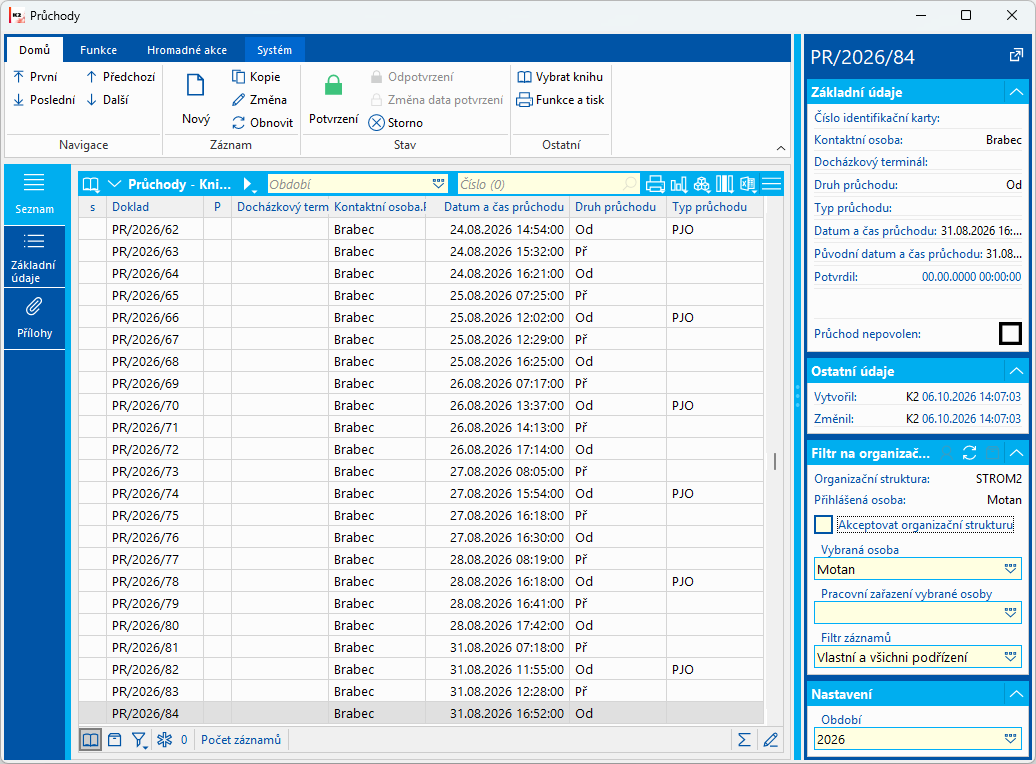Image resolution: width=1036 pixels, height=764 pixels.
Task: Click the Potvrzení green lock icon
Action: pyautogui.click(x=334, y=85)
